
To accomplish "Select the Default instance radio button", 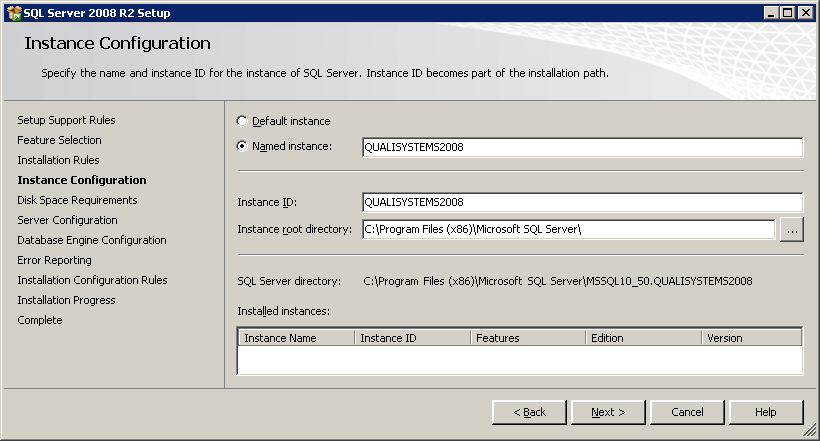I will coord(242,121).
